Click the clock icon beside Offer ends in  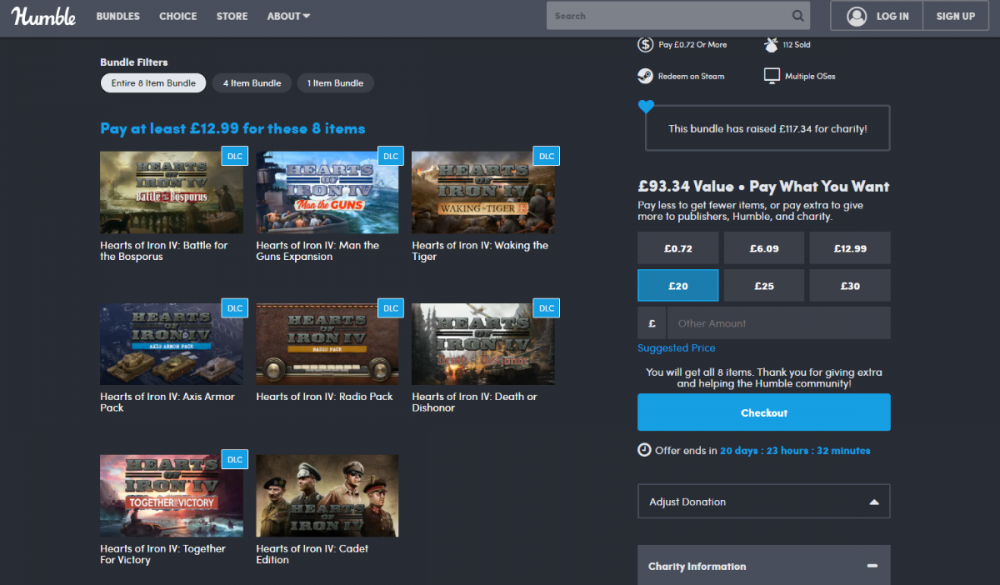(644, 450)
